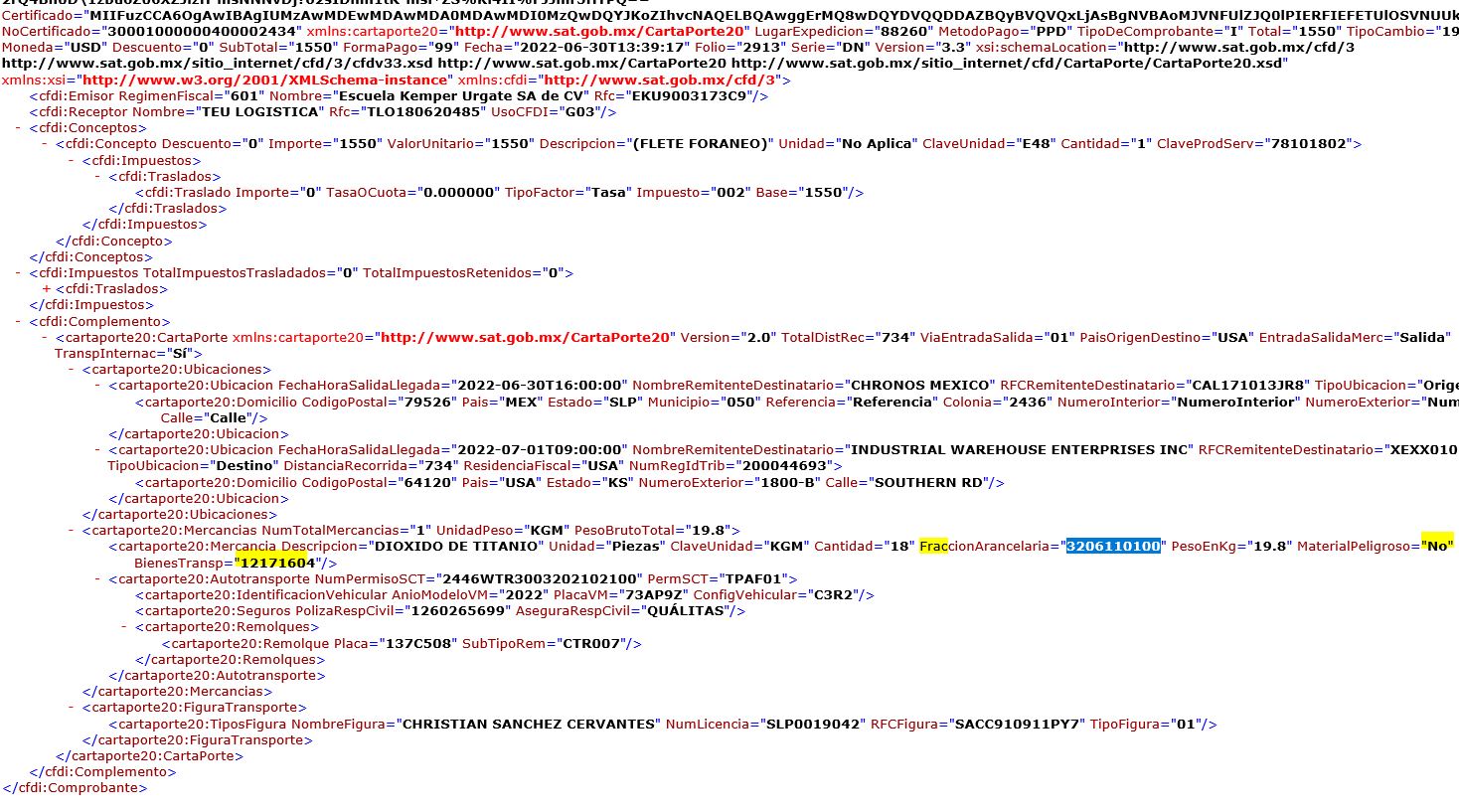Screen dimensions: 1459x812
Task: Click remitente name CHRONOS MEXICO
Action: click(920, 386)
